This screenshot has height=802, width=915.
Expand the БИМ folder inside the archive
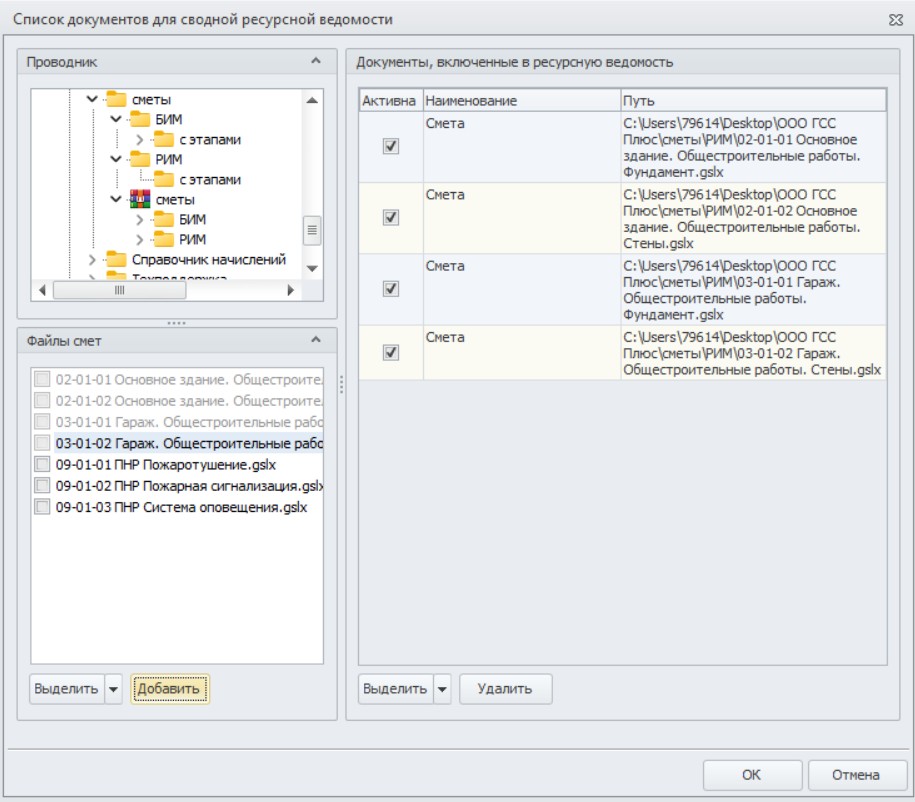click(139, 219)
